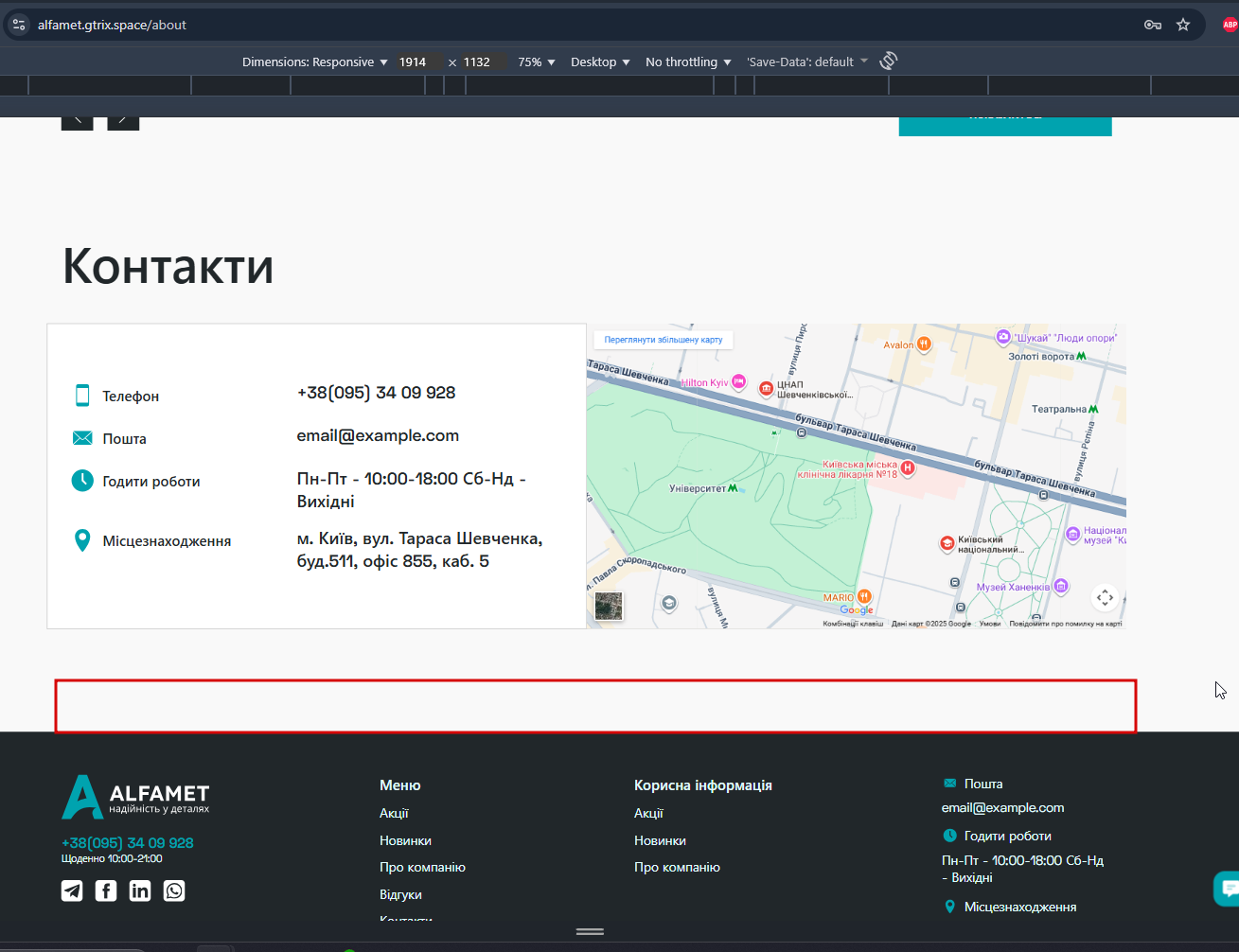Open Новинки under Корисна інформація
The height and width of the screenshot is (952, 1239).
tap(660, 840)
